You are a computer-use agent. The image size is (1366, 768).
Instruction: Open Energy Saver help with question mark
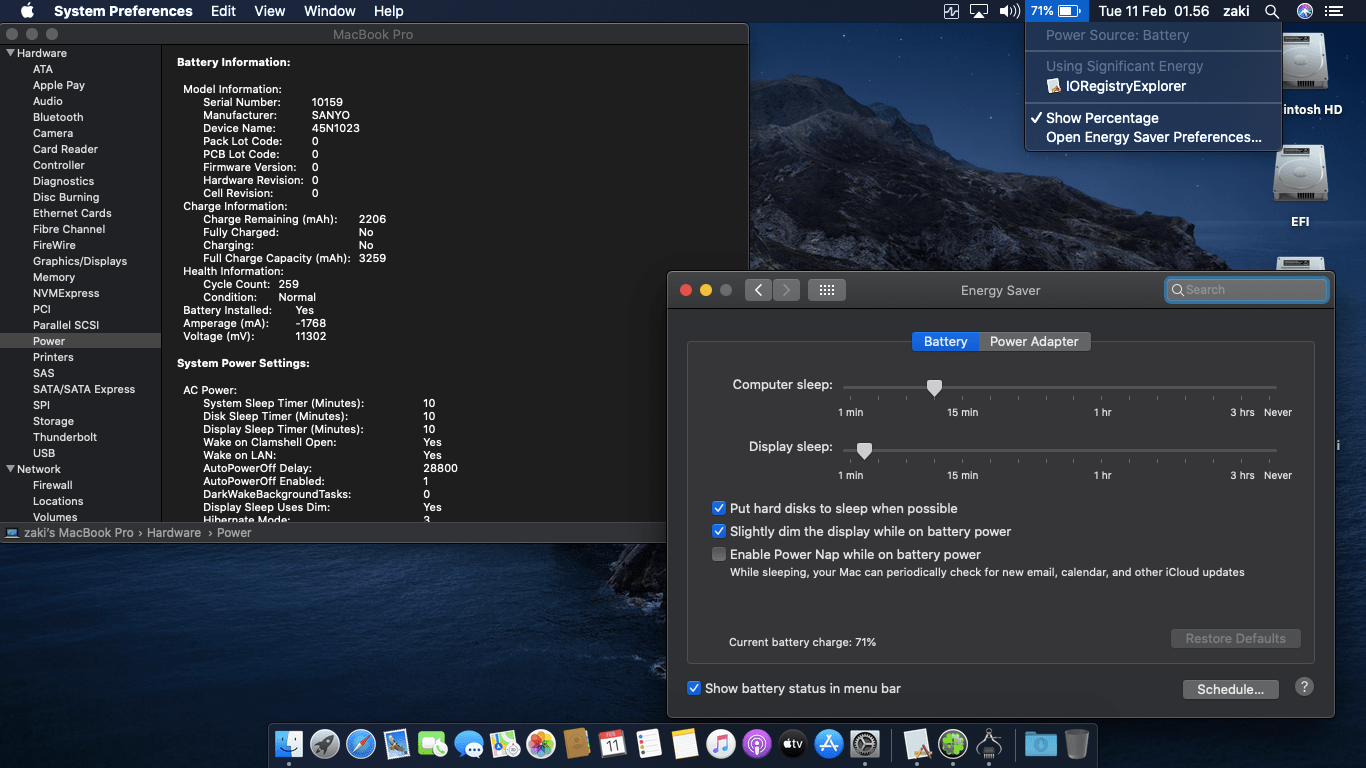click(1304, 687)
